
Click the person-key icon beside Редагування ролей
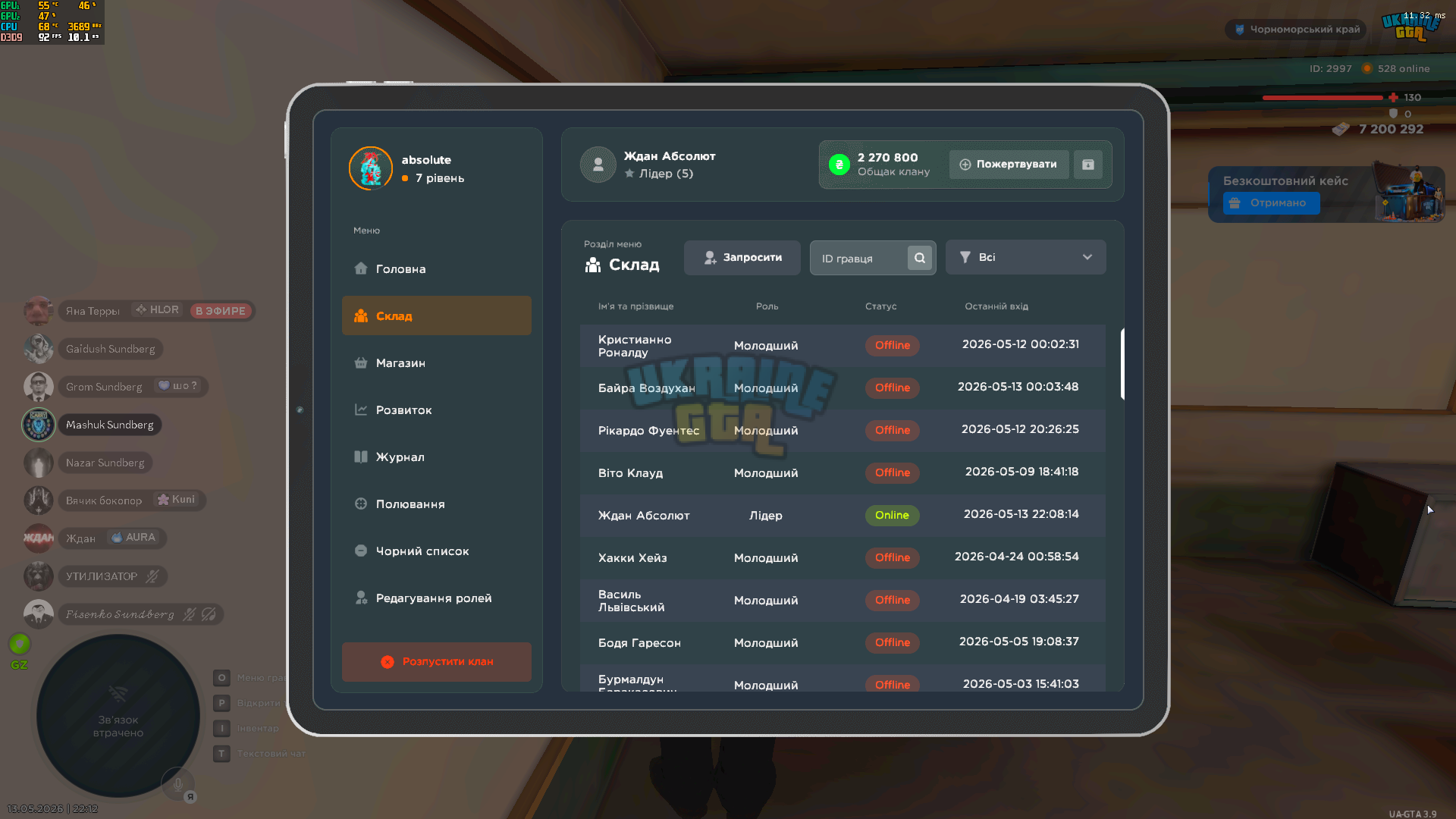click(x=361, y=598)
